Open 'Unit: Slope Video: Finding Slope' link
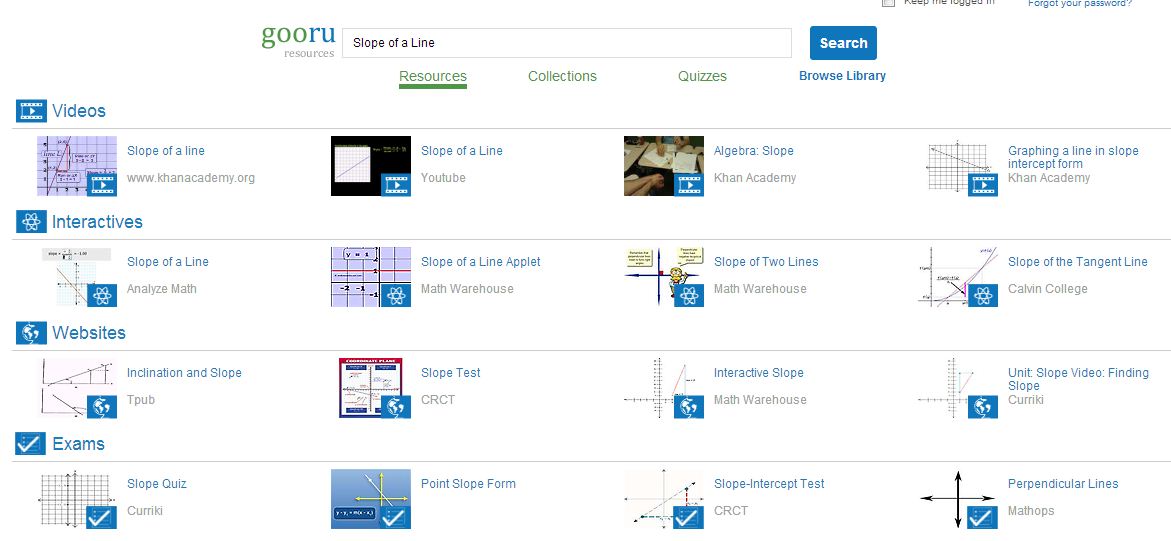 pyautogui.click(x=1078, y=379)
